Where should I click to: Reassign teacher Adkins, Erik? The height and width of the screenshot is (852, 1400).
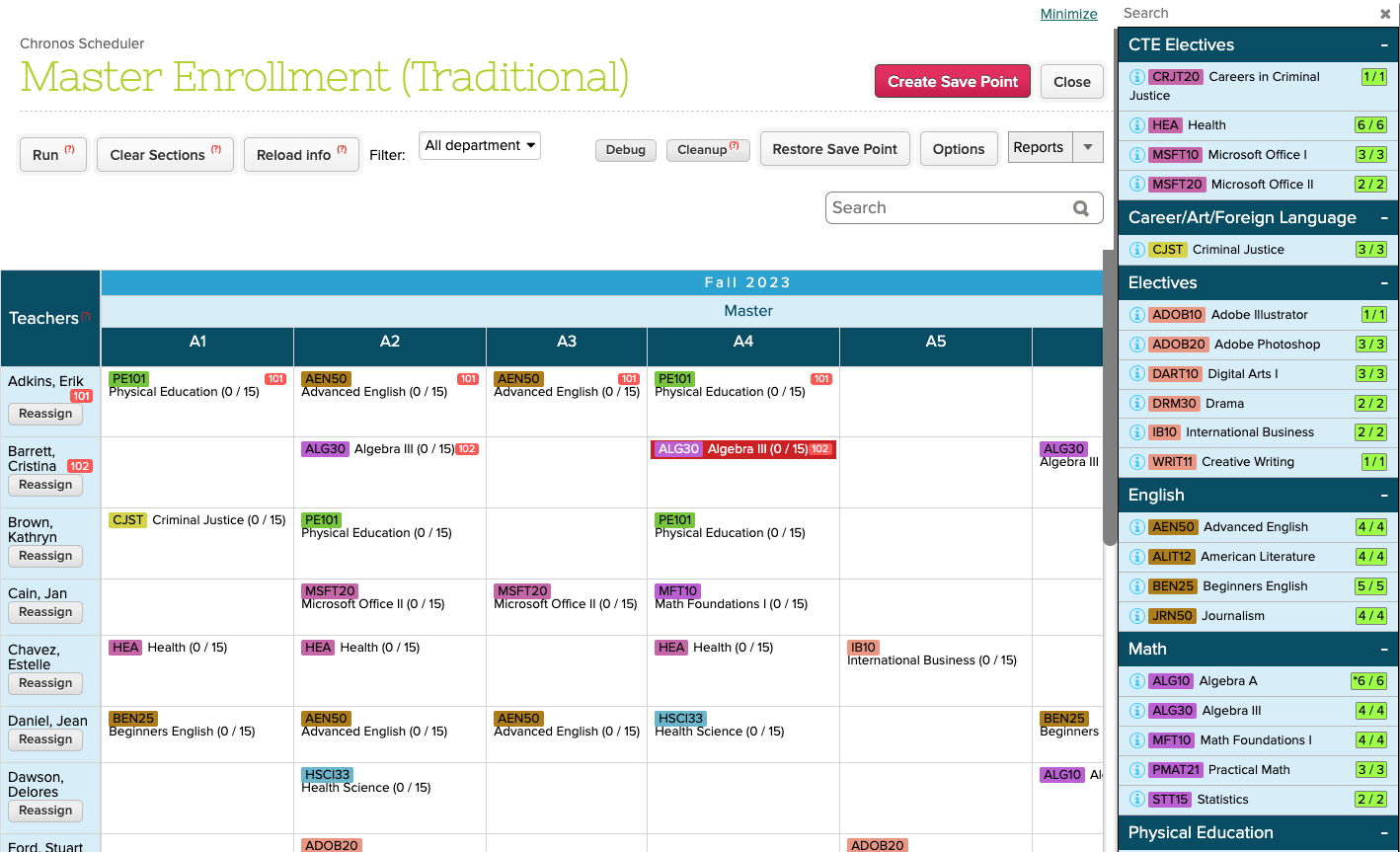(45, 414)
